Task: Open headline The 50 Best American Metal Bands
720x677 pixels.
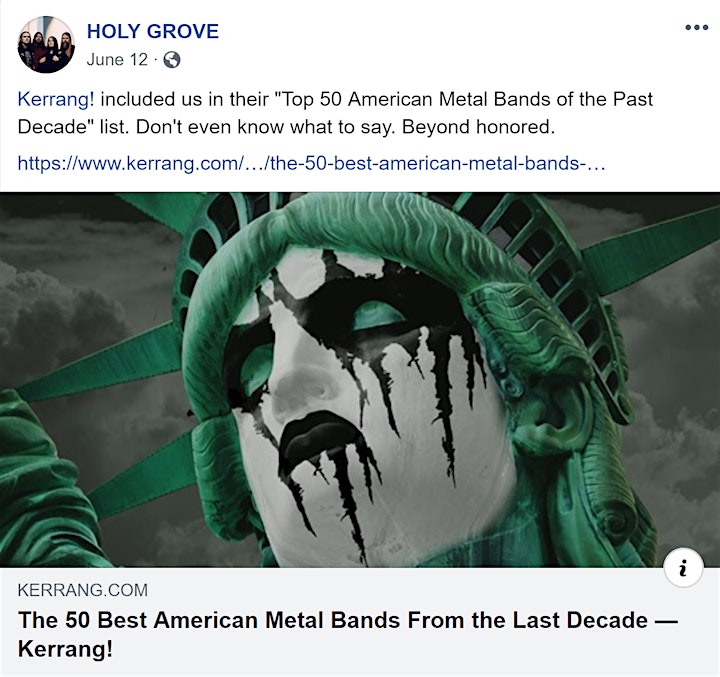Action: [x=348, y=634]
